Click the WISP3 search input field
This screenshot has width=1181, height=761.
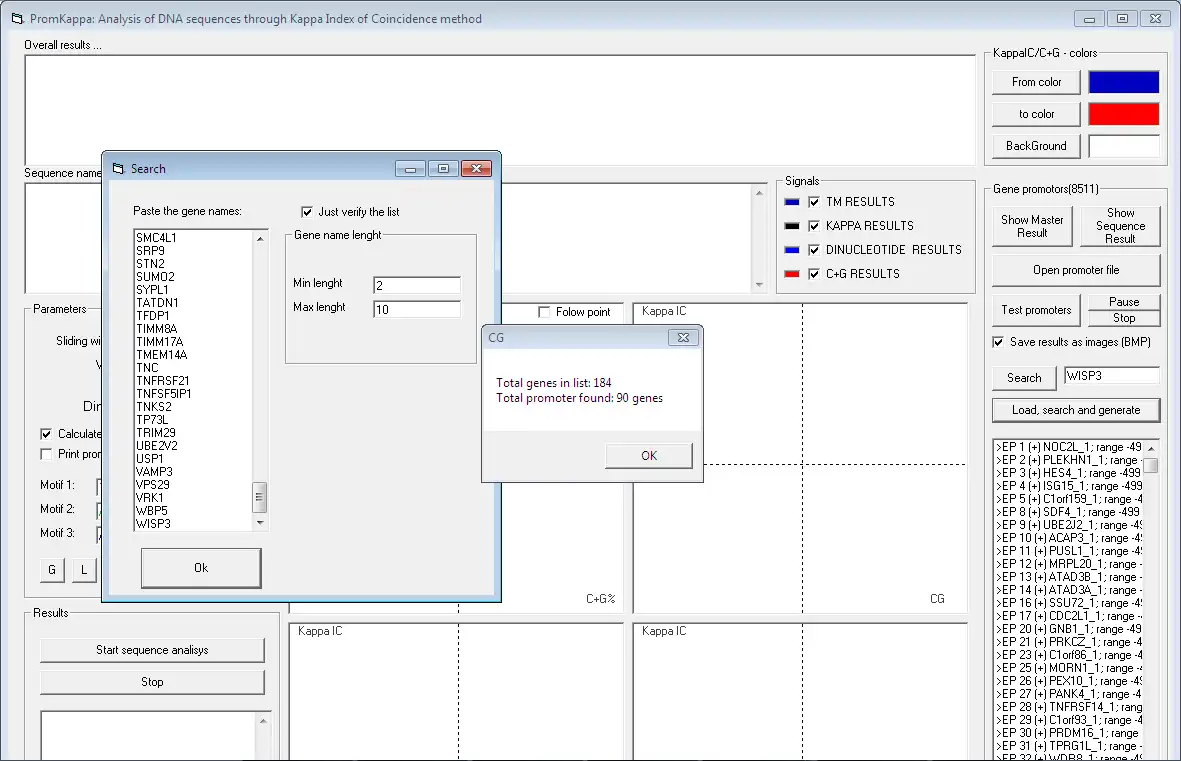point(1111,376)
